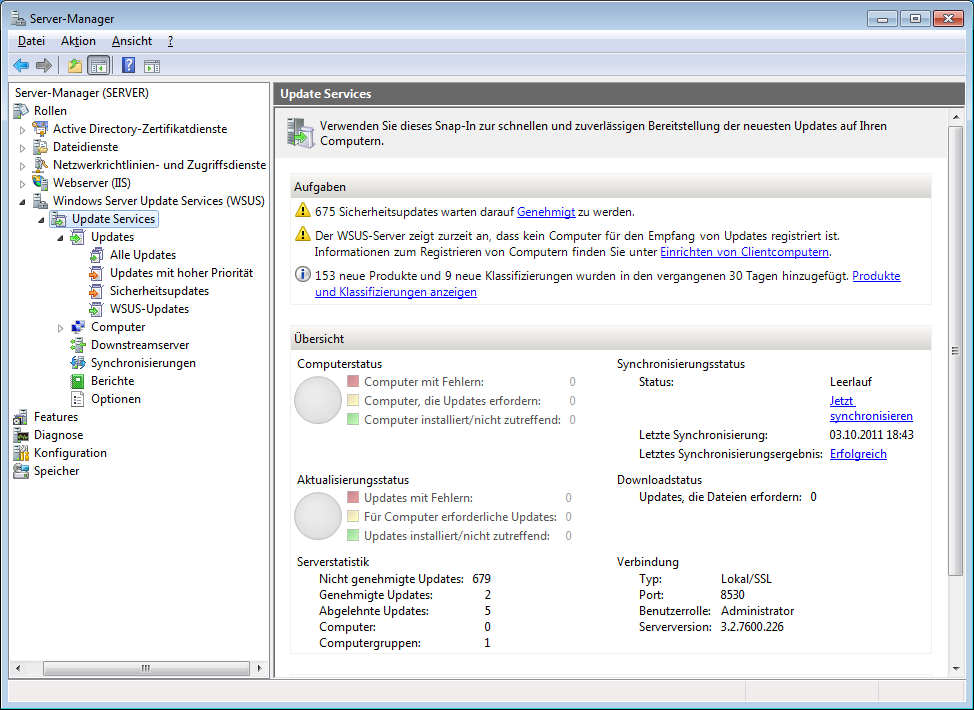Open the ? help menu
974x710 pixels.
point(170,41)
